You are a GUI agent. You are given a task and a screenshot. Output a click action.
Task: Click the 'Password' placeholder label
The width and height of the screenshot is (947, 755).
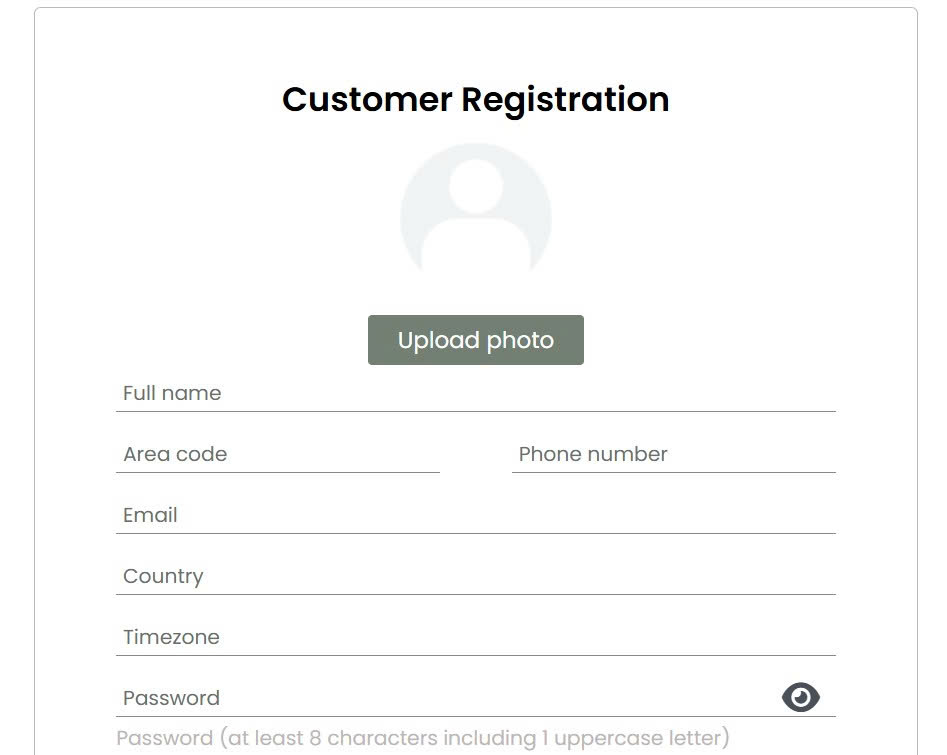point(171,699)
